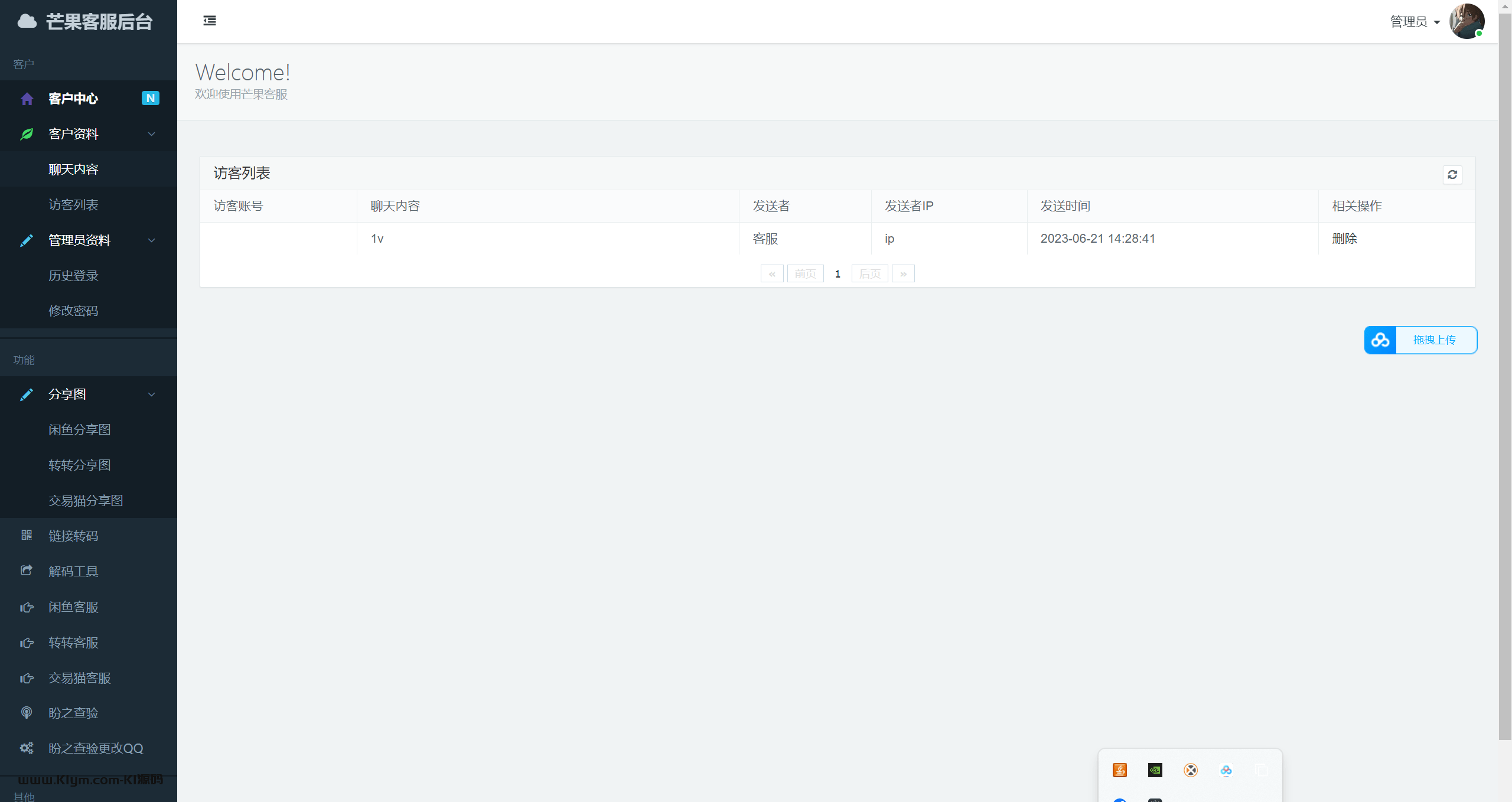The image size is (1512, 802).
Task: Collapse the 分享图 submenu
Action: tap(152, 395)
